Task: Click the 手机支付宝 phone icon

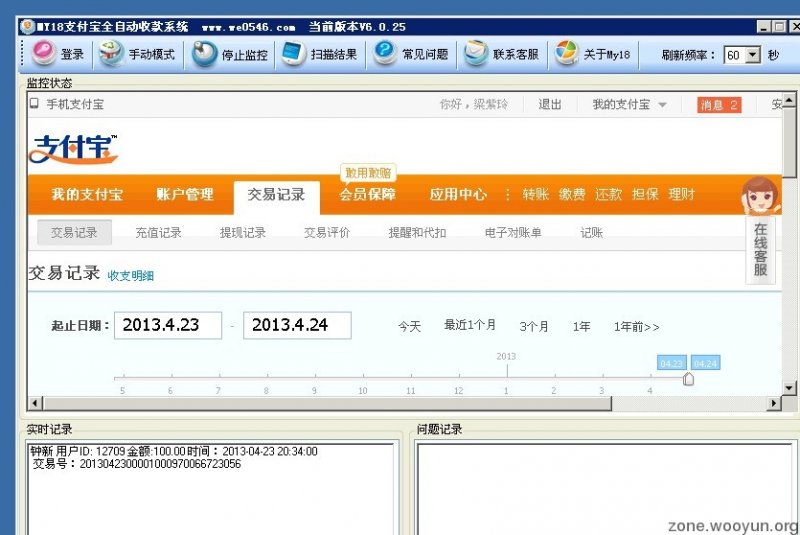Action: 34,104
